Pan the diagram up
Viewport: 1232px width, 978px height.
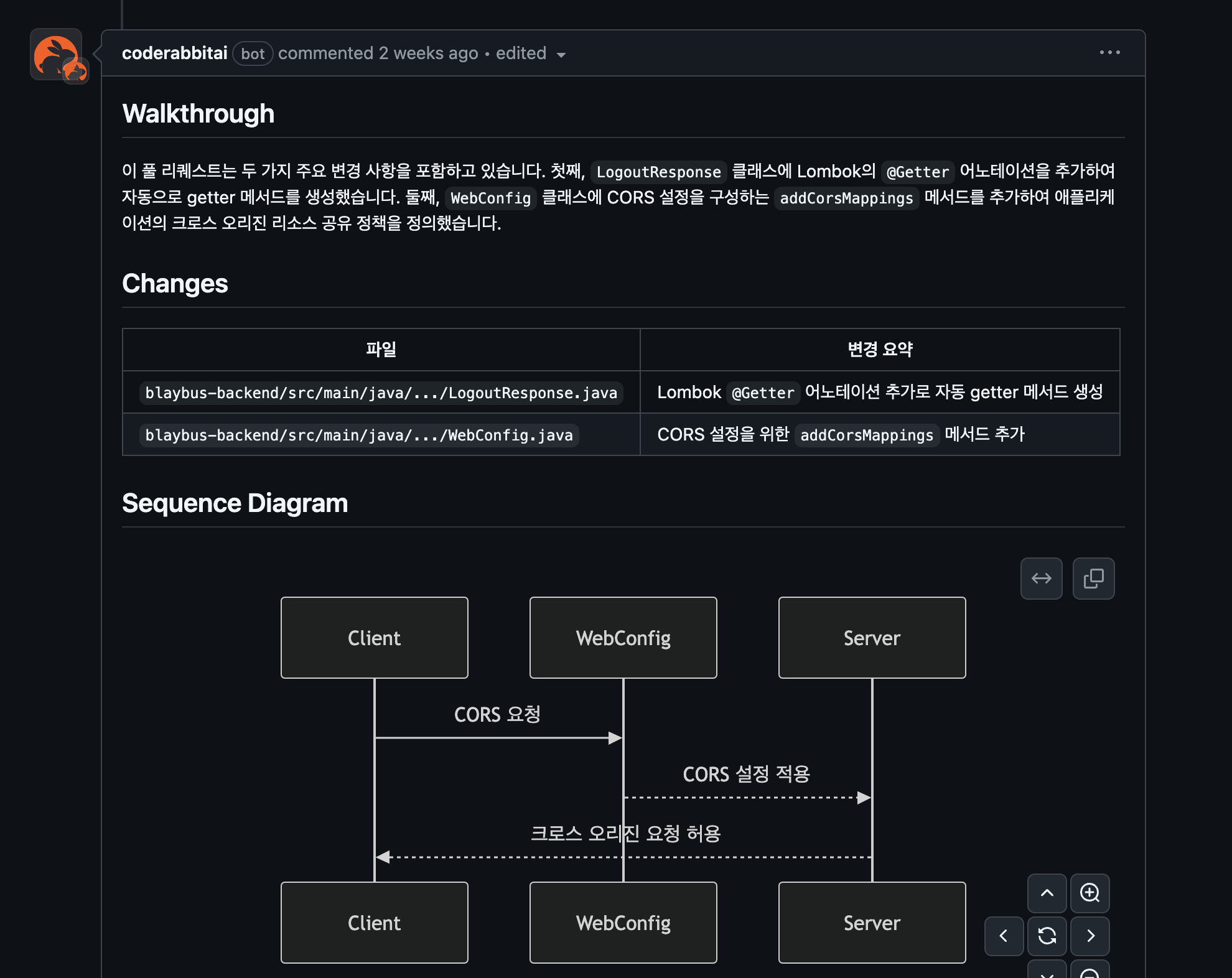point(1047,893)
